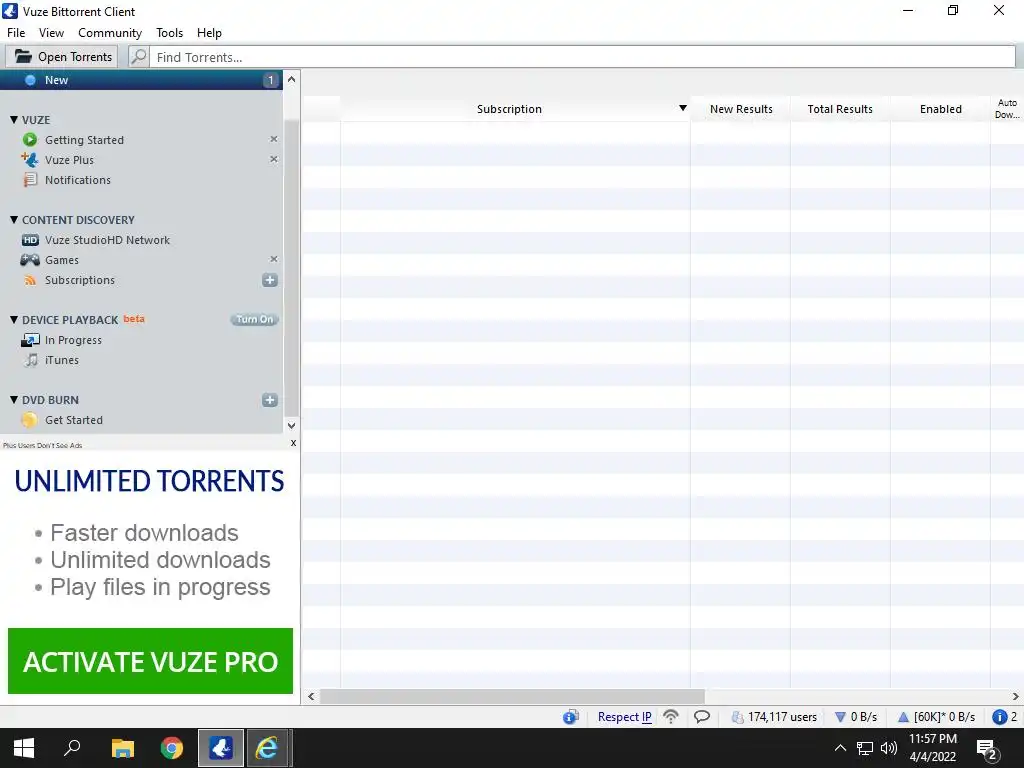The height and width of the screenshot is (768, 1024).
Task: Click the iTunes music note icon
Action: click(31, 360)
